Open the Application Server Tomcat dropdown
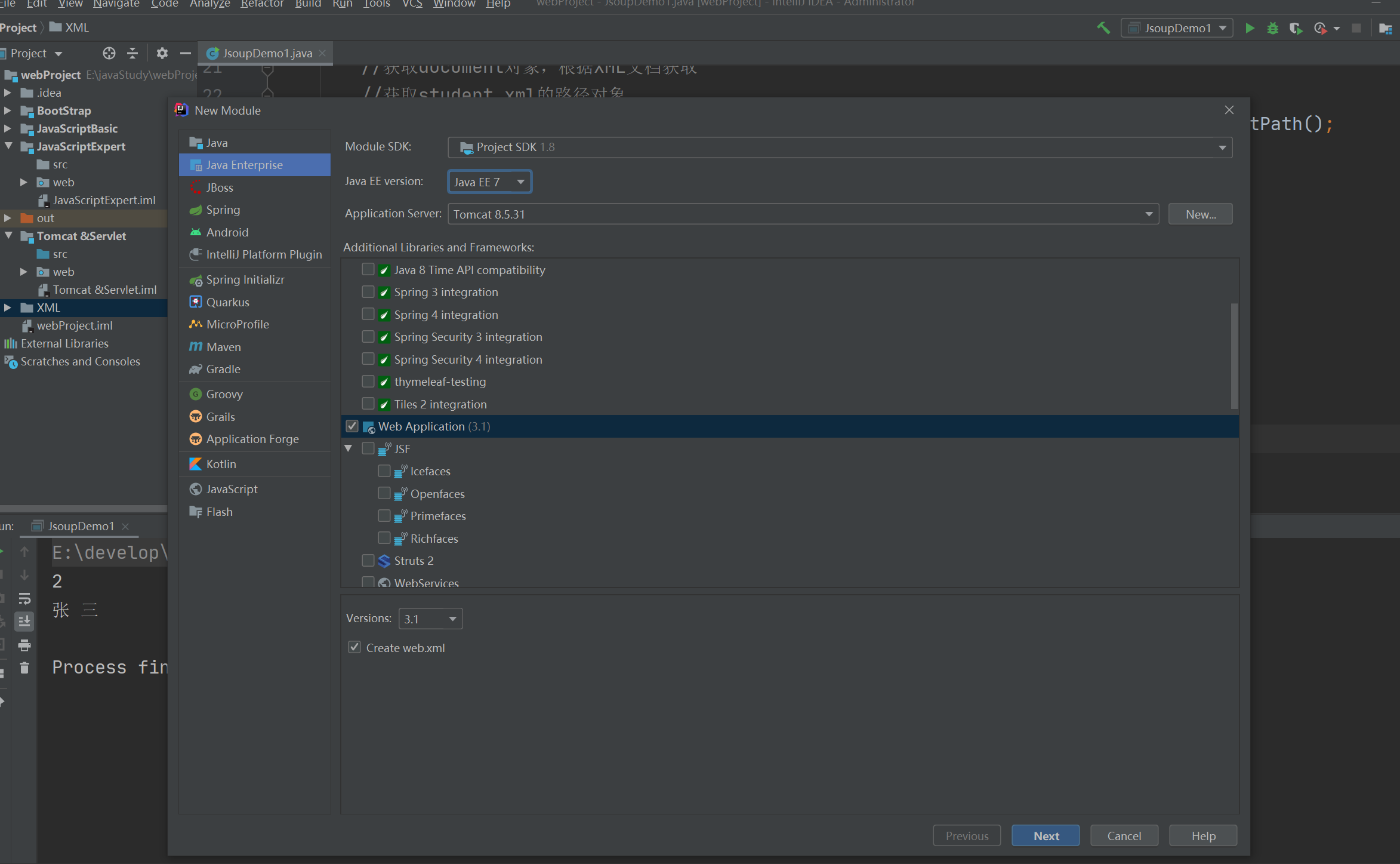The image size is (1400, 864). (x=803, y=214)
